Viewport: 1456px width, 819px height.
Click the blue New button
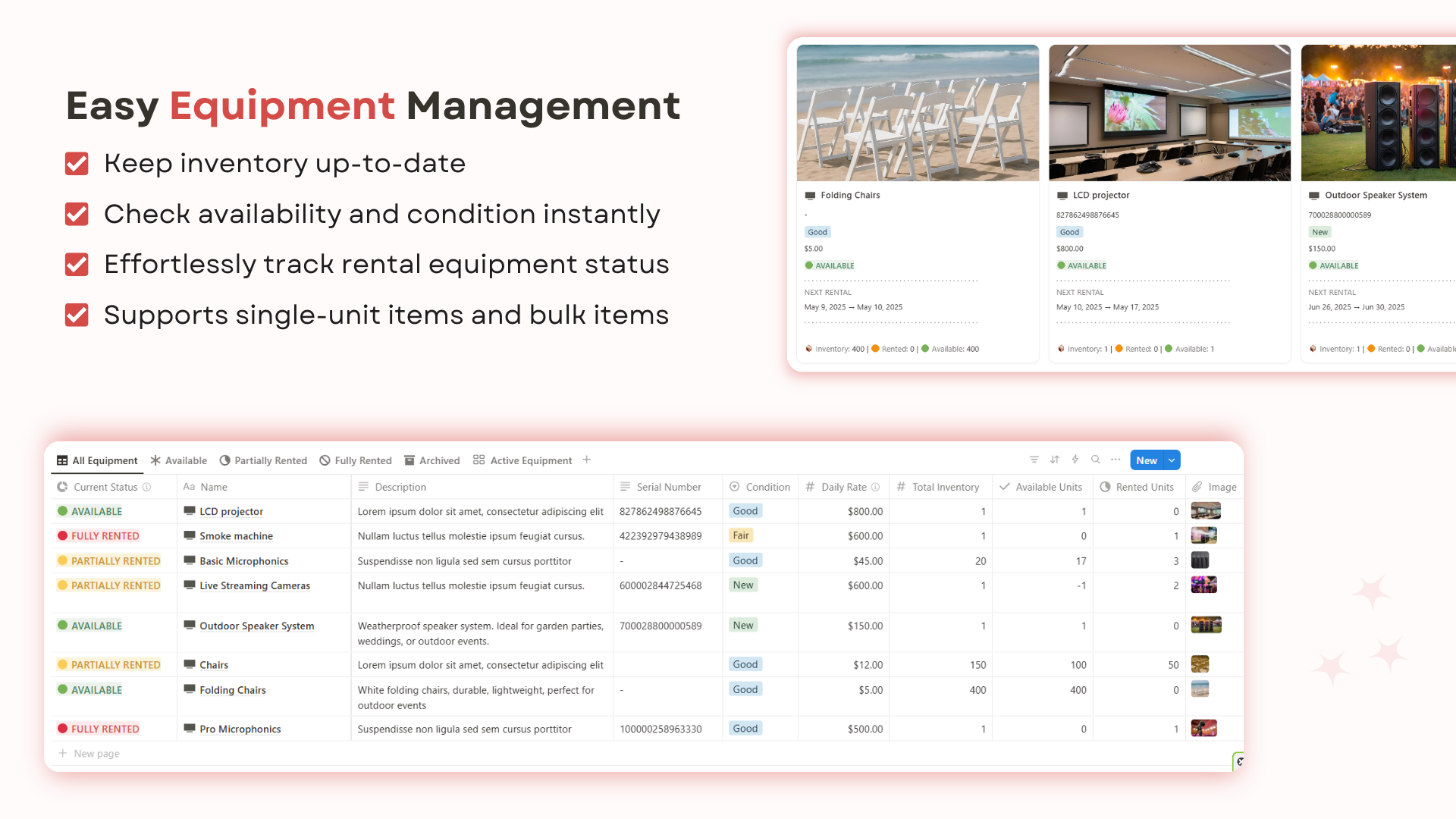point(1147,460)
